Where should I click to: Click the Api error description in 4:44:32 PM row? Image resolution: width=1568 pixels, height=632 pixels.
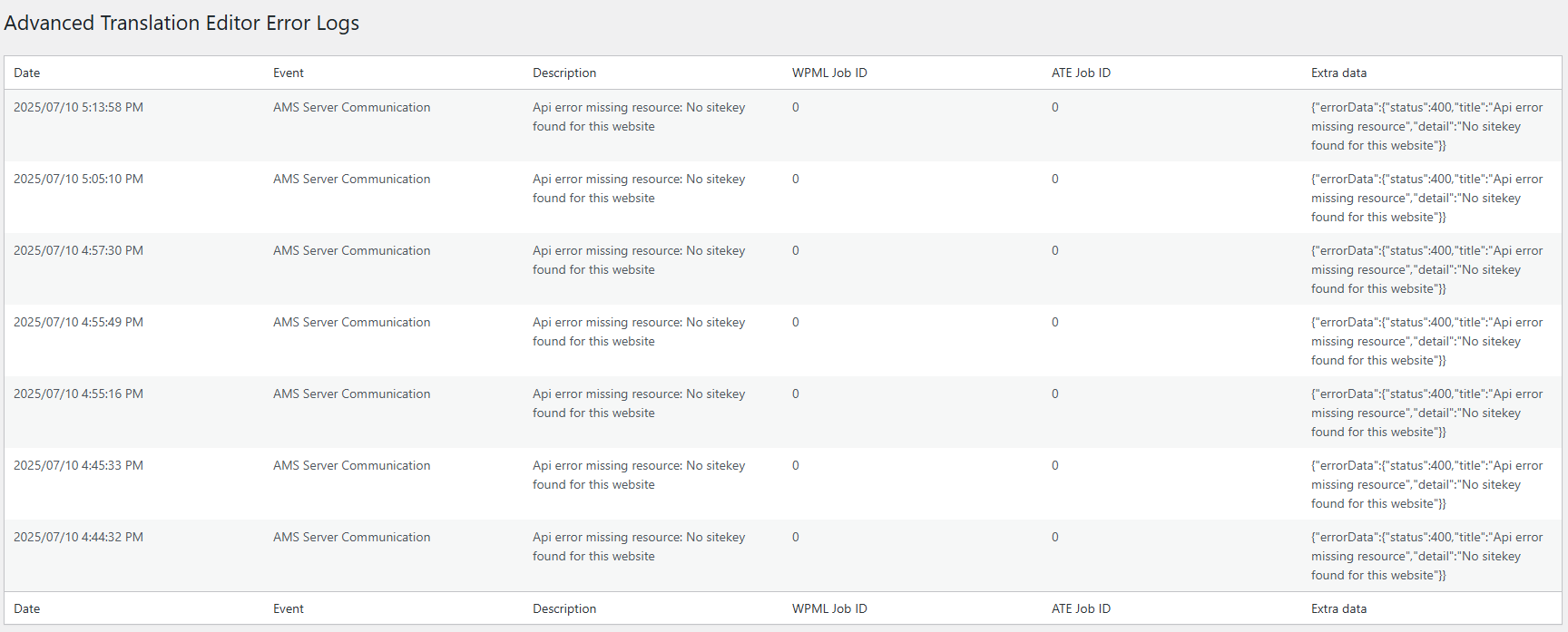point(639,547)
